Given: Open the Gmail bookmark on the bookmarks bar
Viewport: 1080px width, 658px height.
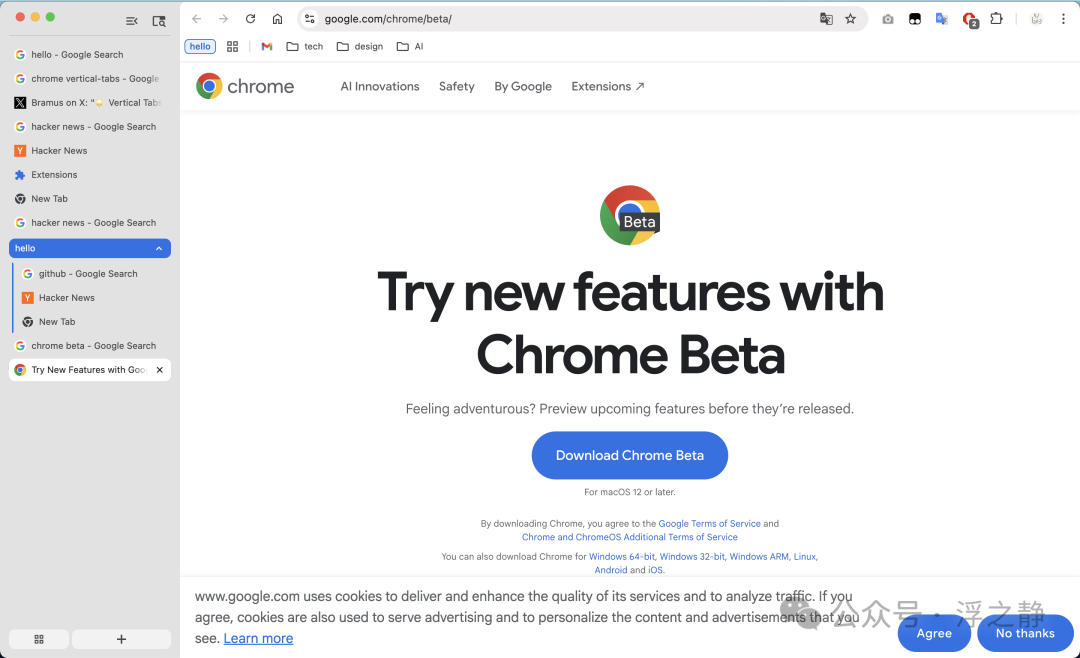Looking at the screenshot, I should pyautogui.click(x=265, y=46).
